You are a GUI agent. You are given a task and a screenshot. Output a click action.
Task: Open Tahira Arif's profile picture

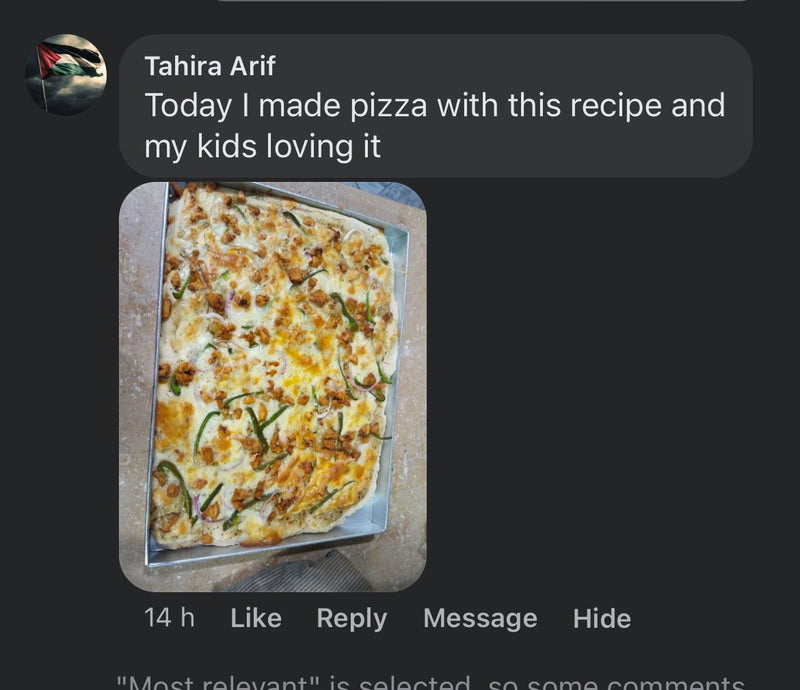(x=66, y=74)
